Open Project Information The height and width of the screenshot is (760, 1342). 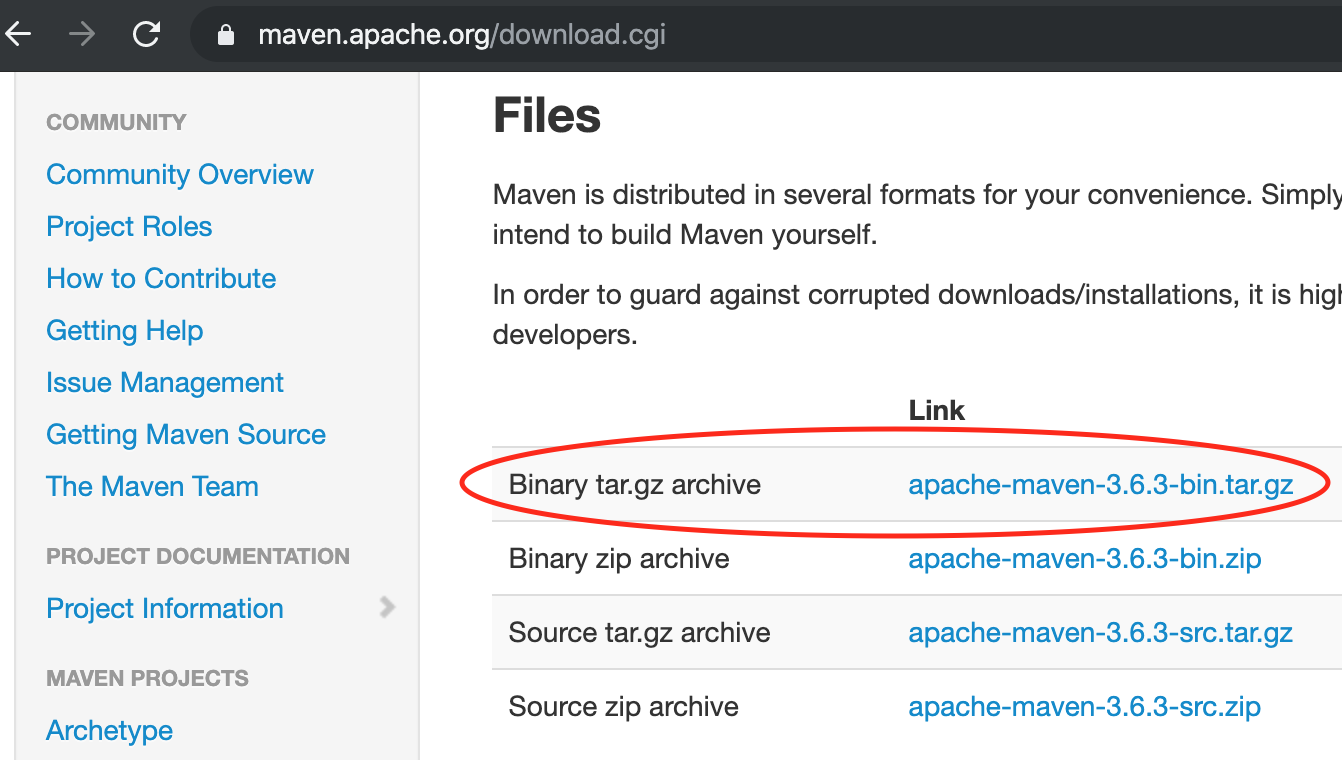click(x=164, y=608)
